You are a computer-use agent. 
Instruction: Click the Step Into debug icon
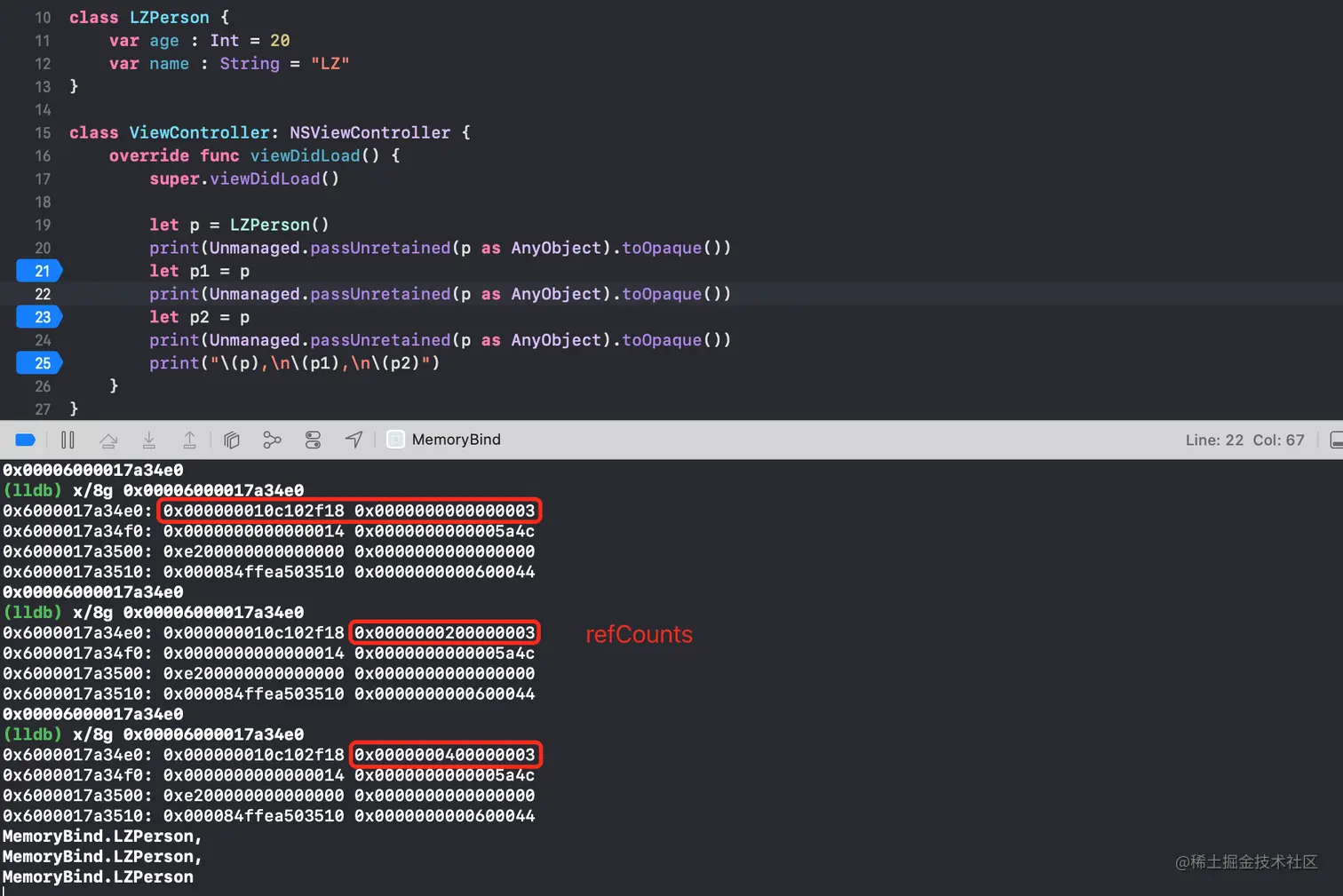pyautogui.click(x=149, y=440)
